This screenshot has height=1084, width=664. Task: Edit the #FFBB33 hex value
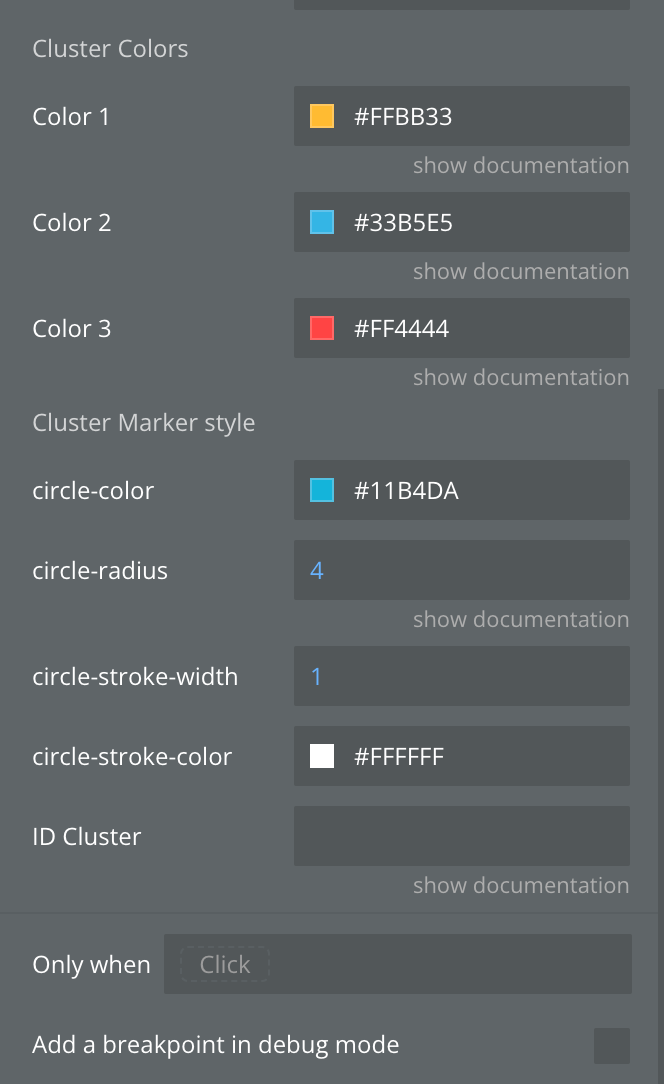pyautogui.click(x=403, y=117)
